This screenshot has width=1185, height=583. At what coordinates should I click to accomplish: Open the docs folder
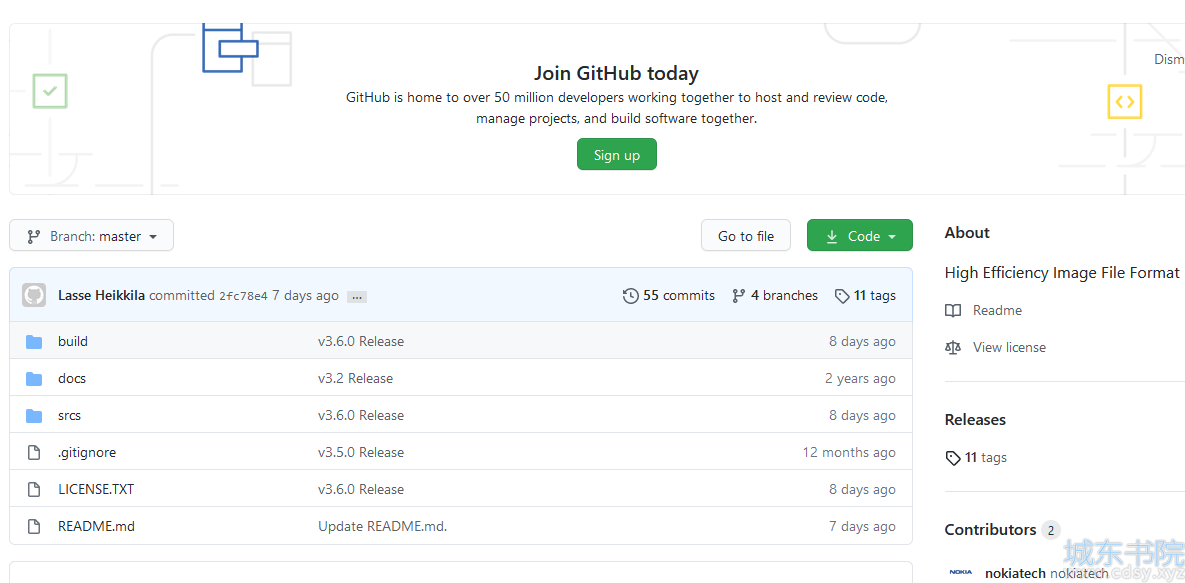[x=72, y=378]
